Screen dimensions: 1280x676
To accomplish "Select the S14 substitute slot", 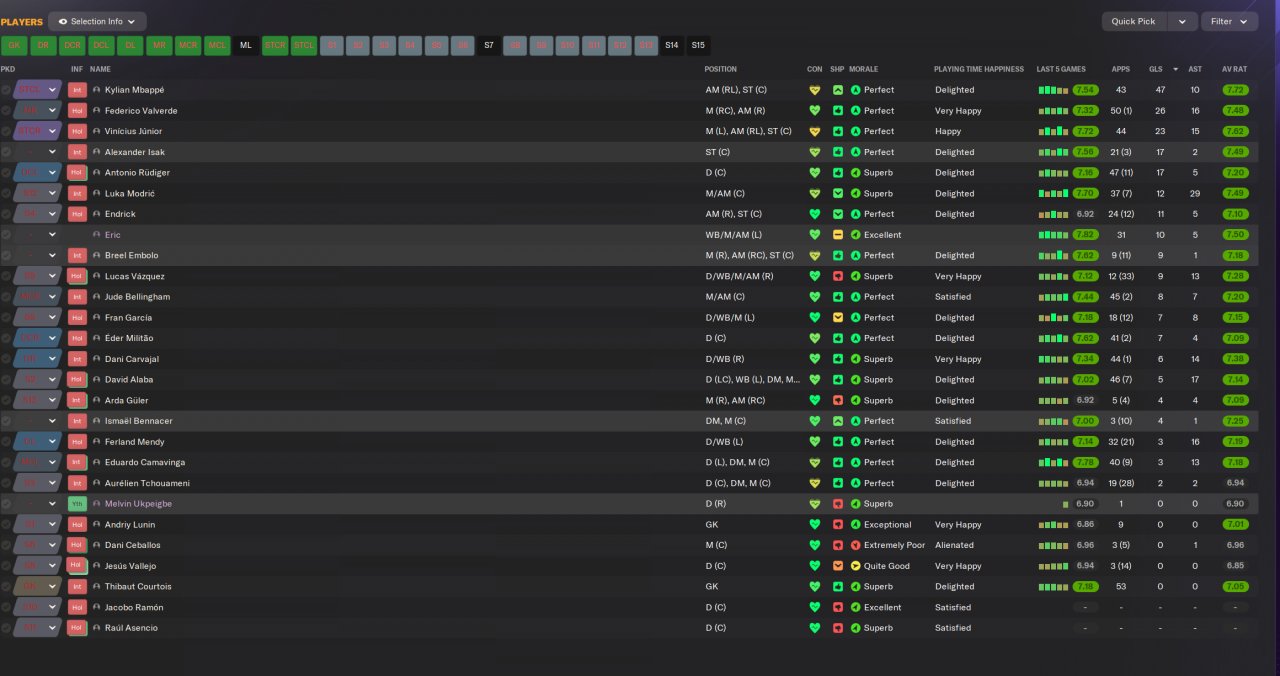I will pyautogui.click(x=671, y=45).
